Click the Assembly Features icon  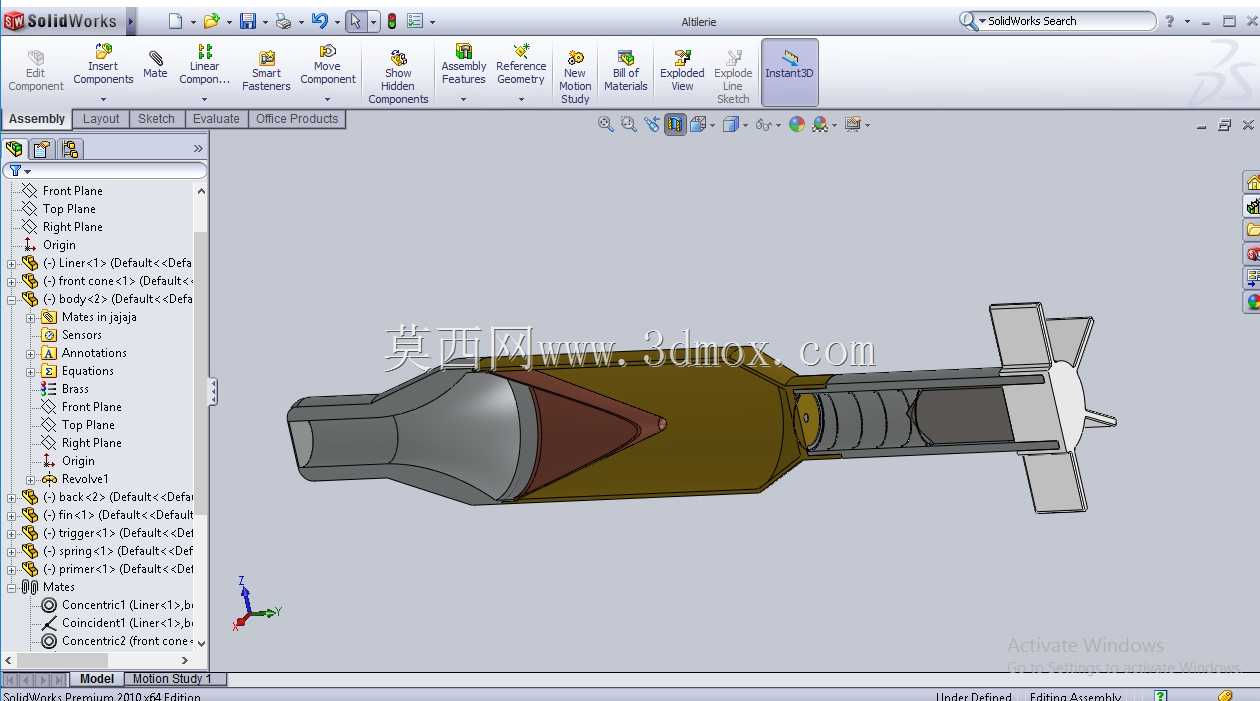tap(464, 51)
